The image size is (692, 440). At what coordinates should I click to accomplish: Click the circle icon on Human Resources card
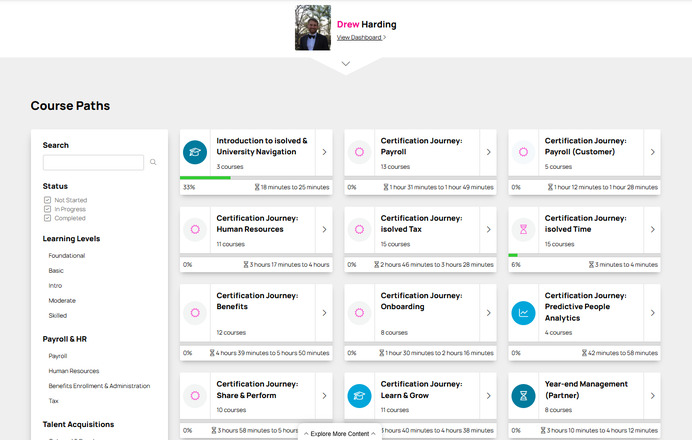[x=195, y=229]
